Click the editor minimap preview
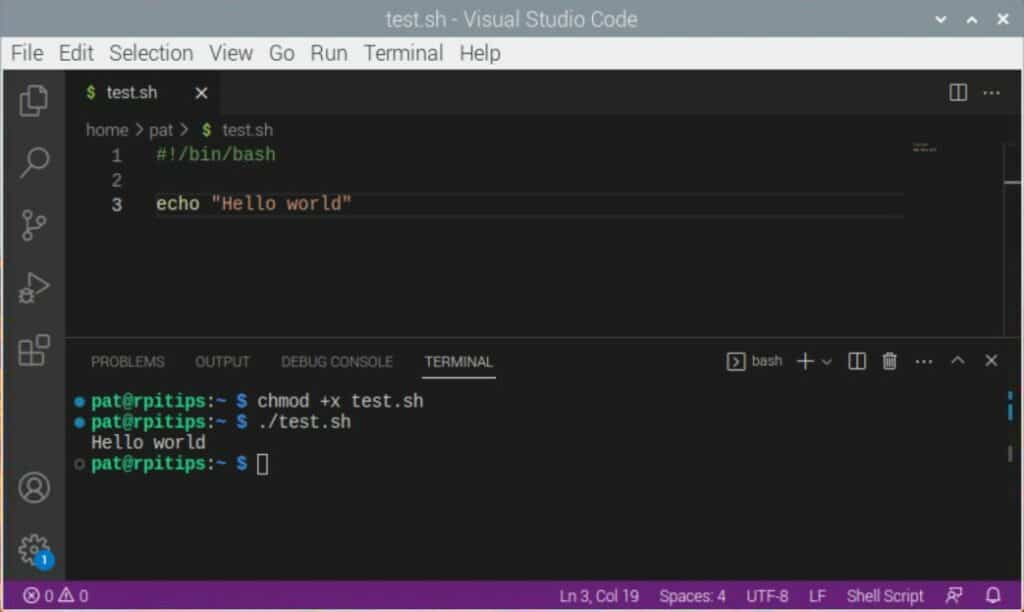The width and height of the screenshot is (1024, 612). point(925,149)
